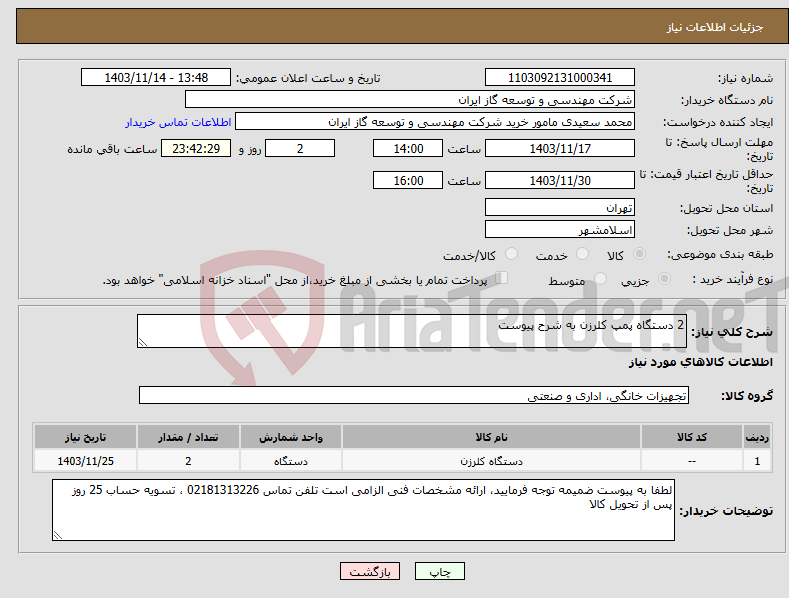Click the resize grip of description textarea

point(142,342)
